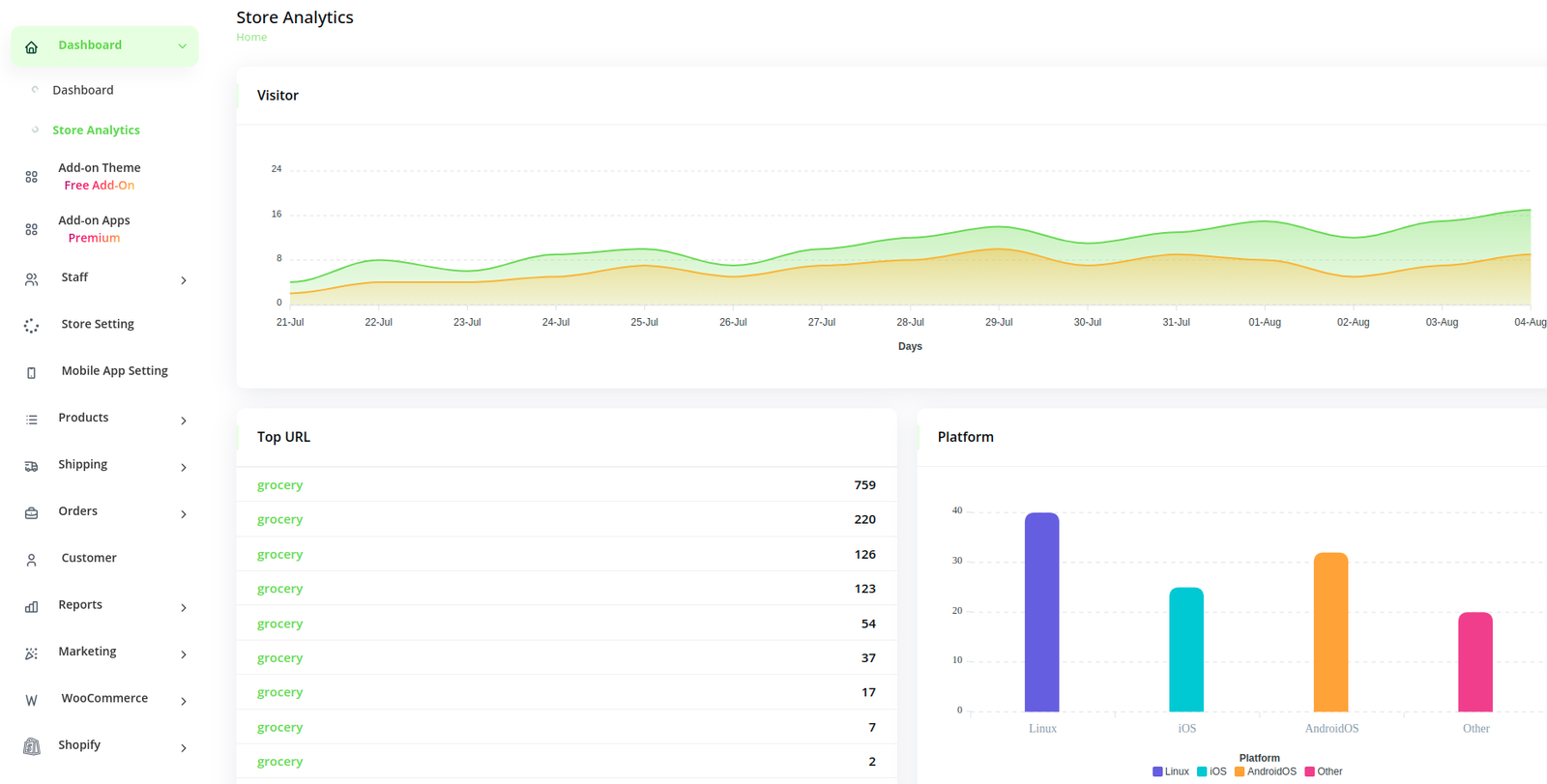Expand the Marketing submenu chevron
This screenshot has width=1547, height=784.
pos(184,654)
